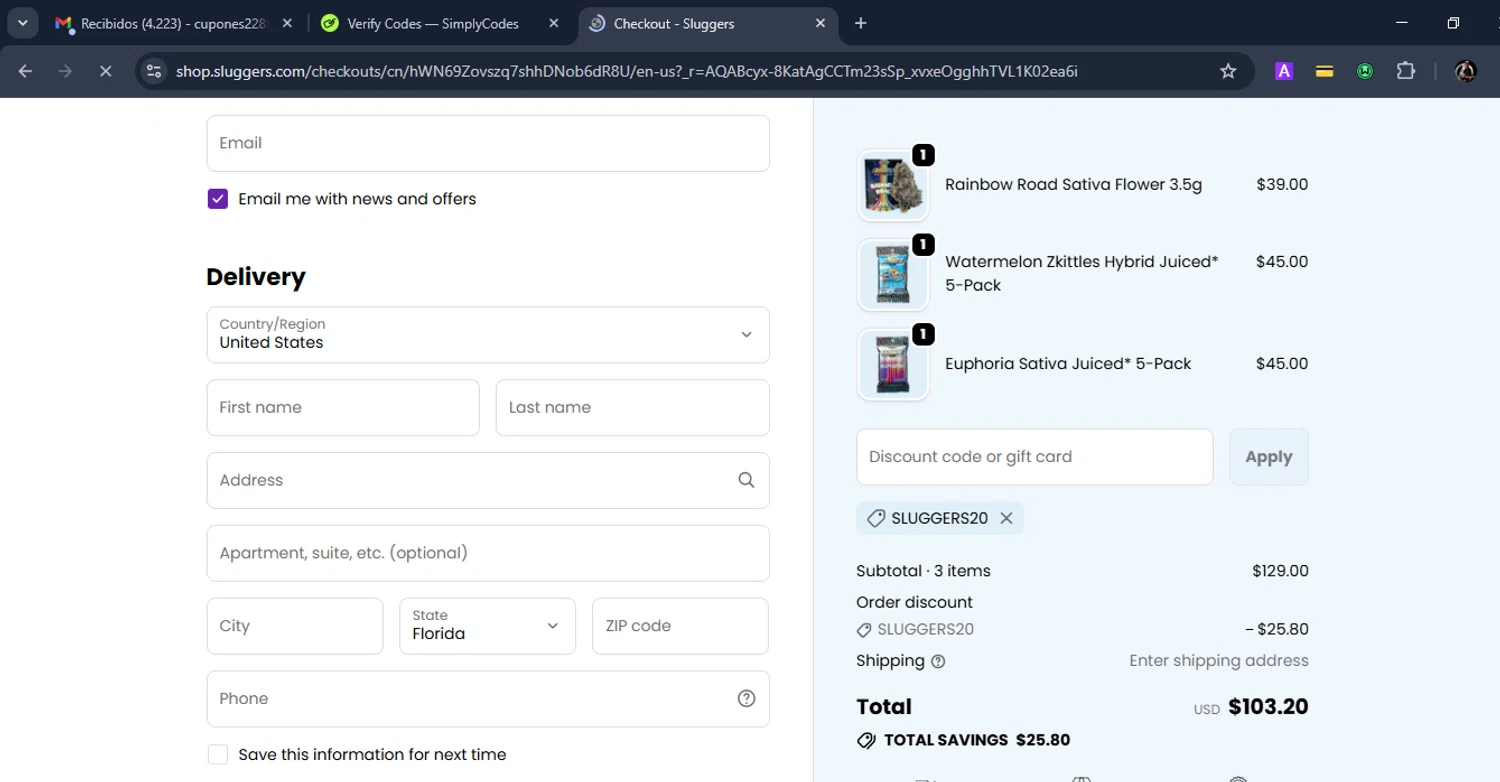This screenshot has width=1500, height=782.
Task: Focus the Phone field
Action: click(x=488, y=699)
